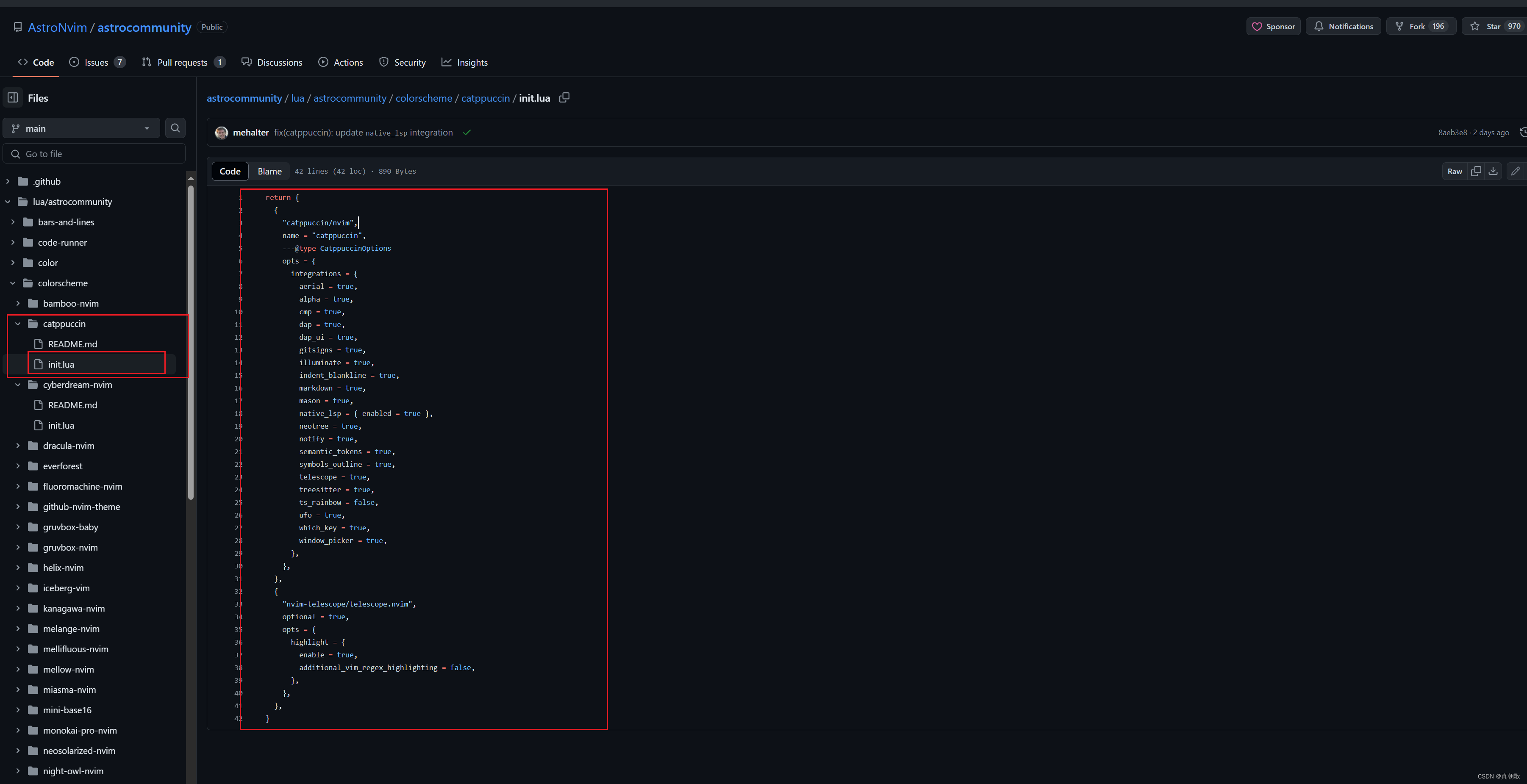Copy file path using copy icon
This screenshot has width=1527, height=784.
point(564,98)
